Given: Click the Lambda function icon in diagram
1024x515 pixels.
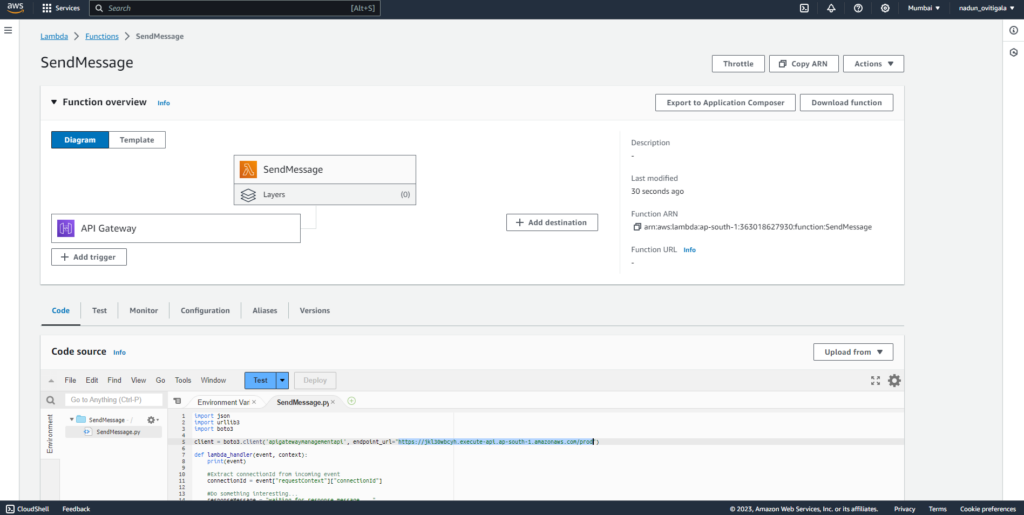Looking at the screenshot, I should click(x=248, y=170).
